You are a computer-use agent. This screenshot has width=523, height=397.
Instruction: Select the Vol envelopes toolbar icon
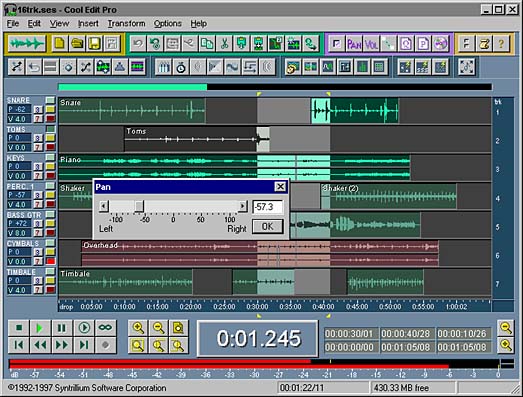pos(371,44)
